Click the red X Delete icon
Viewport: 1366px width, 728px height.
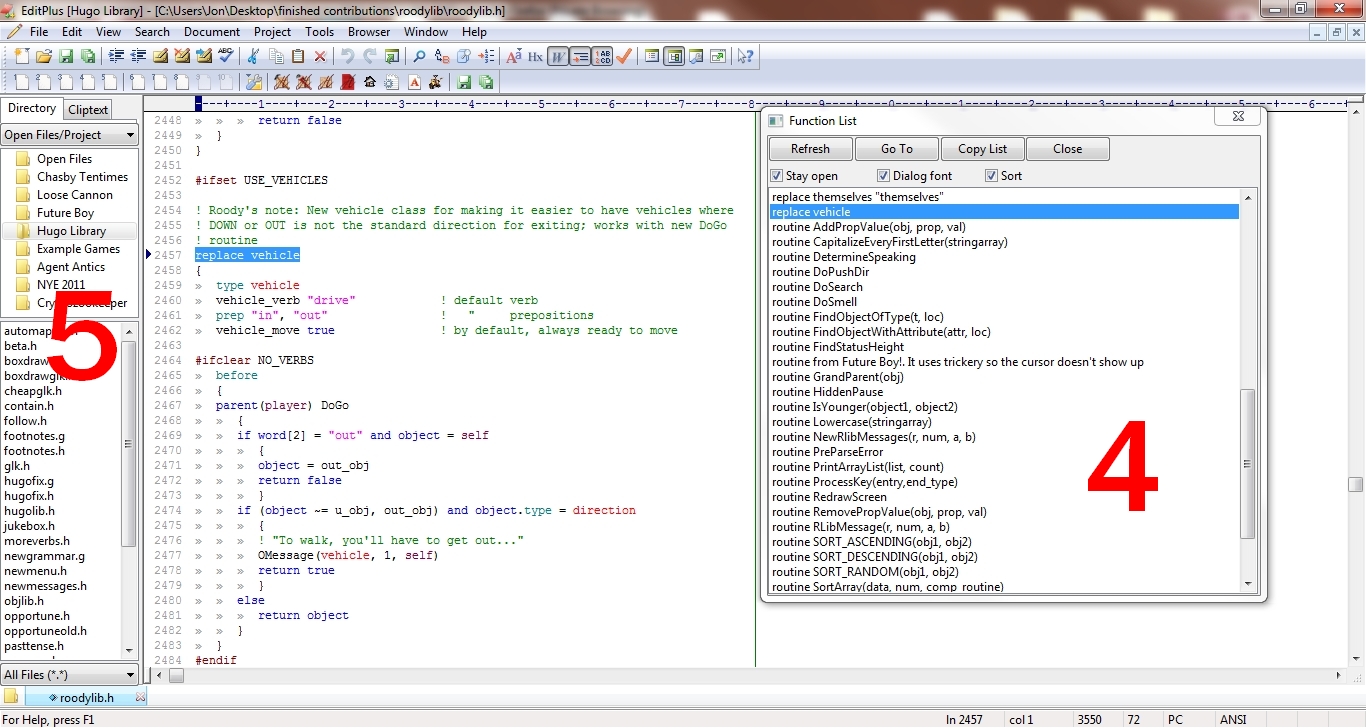[320, 56]
